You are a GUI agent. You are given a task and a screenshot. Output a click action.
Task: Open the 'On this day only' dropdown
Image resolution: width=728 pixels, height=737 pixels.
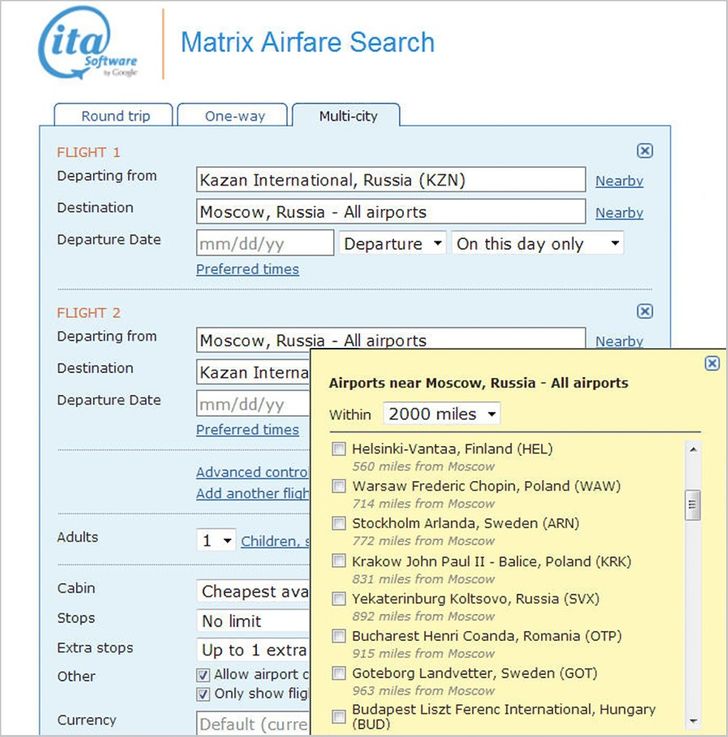point(537,243)
